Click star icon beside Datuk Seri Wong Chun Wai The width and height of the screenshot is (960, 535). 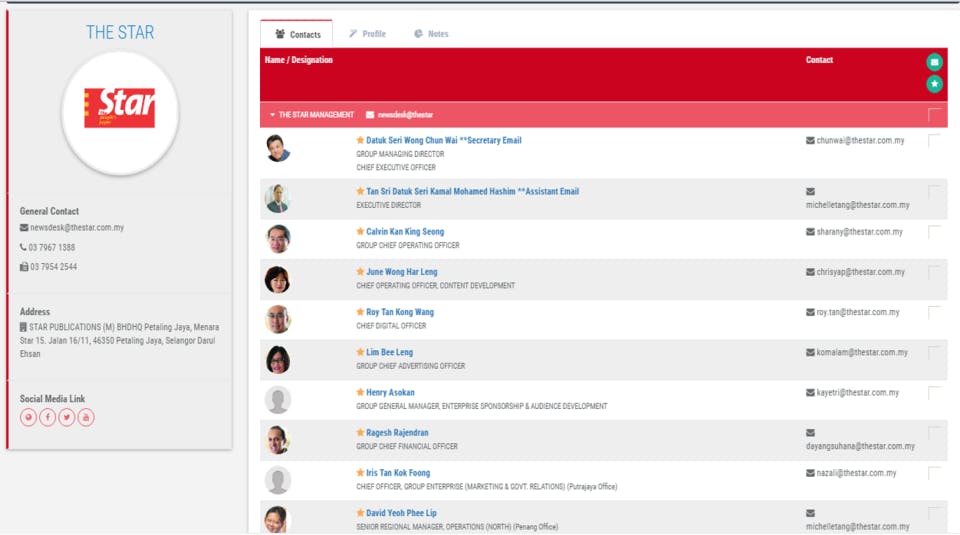360,140
